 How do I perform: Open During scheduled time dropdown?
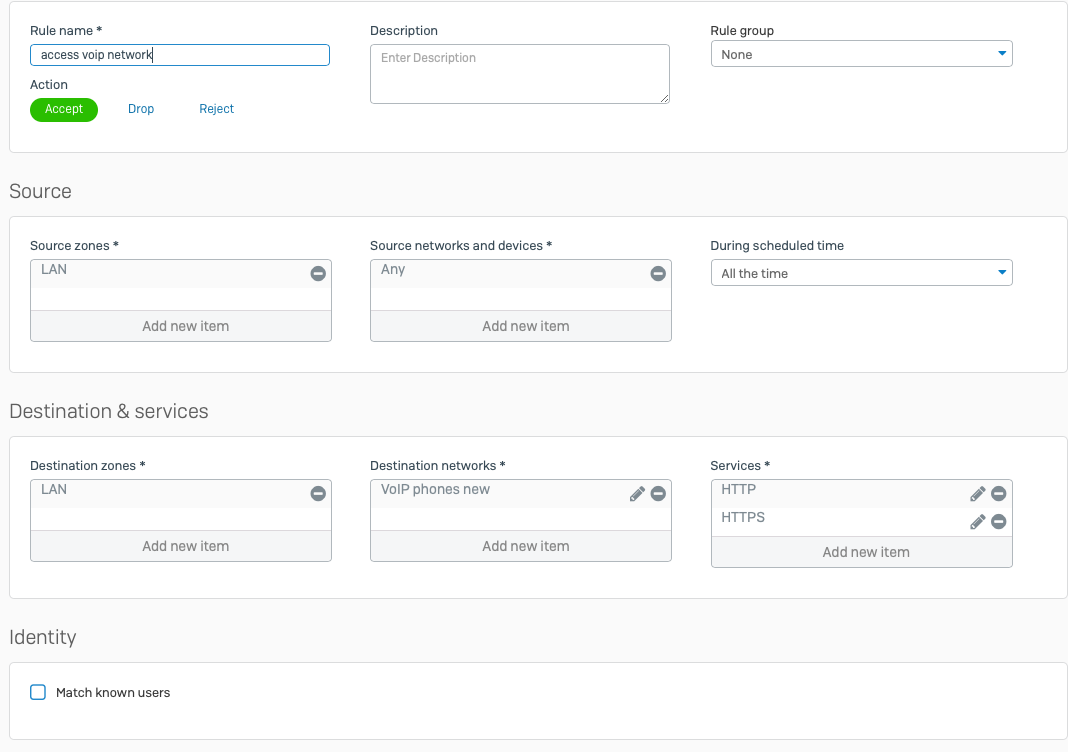point(861,273)
